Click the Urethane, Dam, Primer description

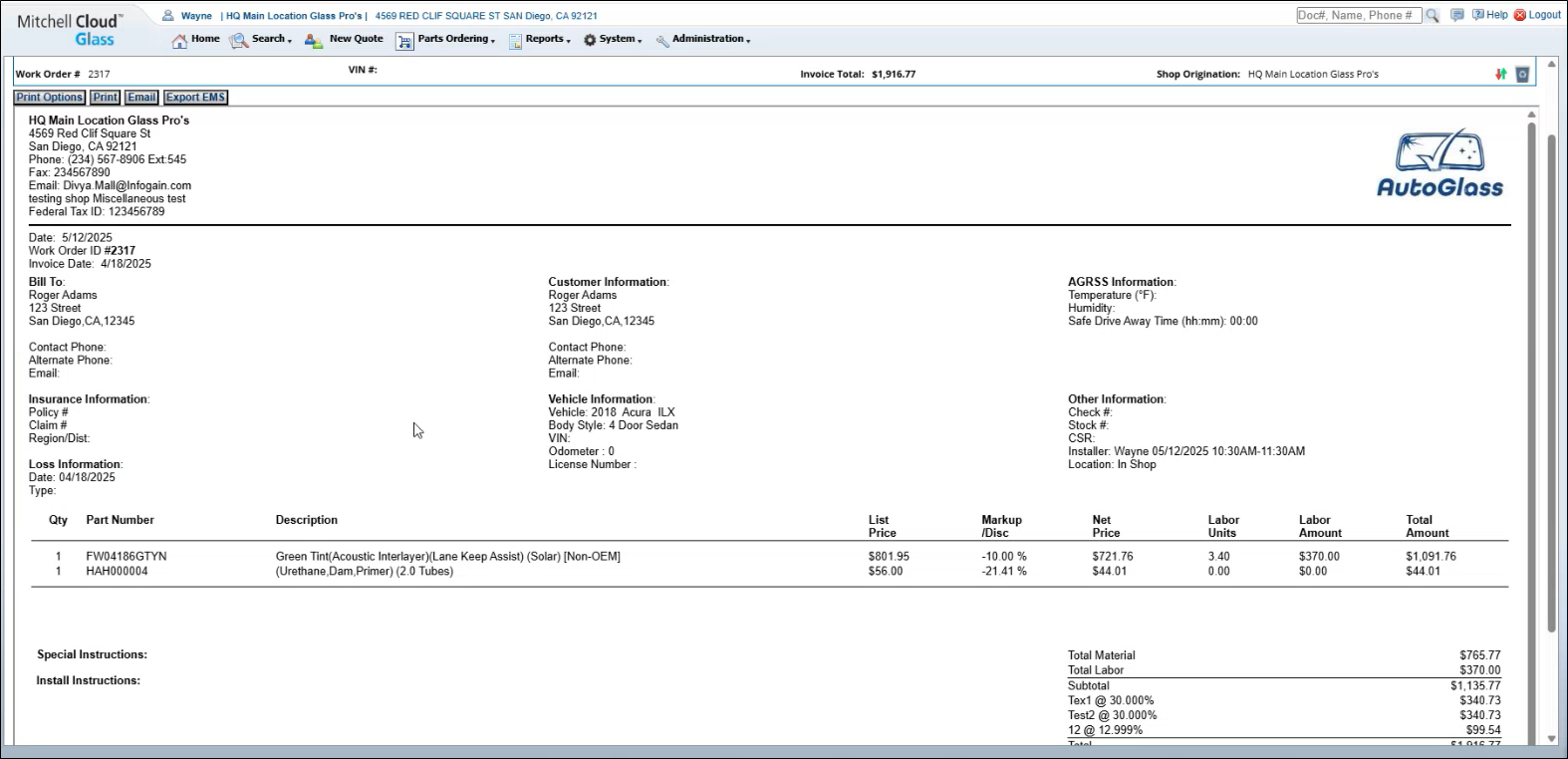[x=365, y=572]
